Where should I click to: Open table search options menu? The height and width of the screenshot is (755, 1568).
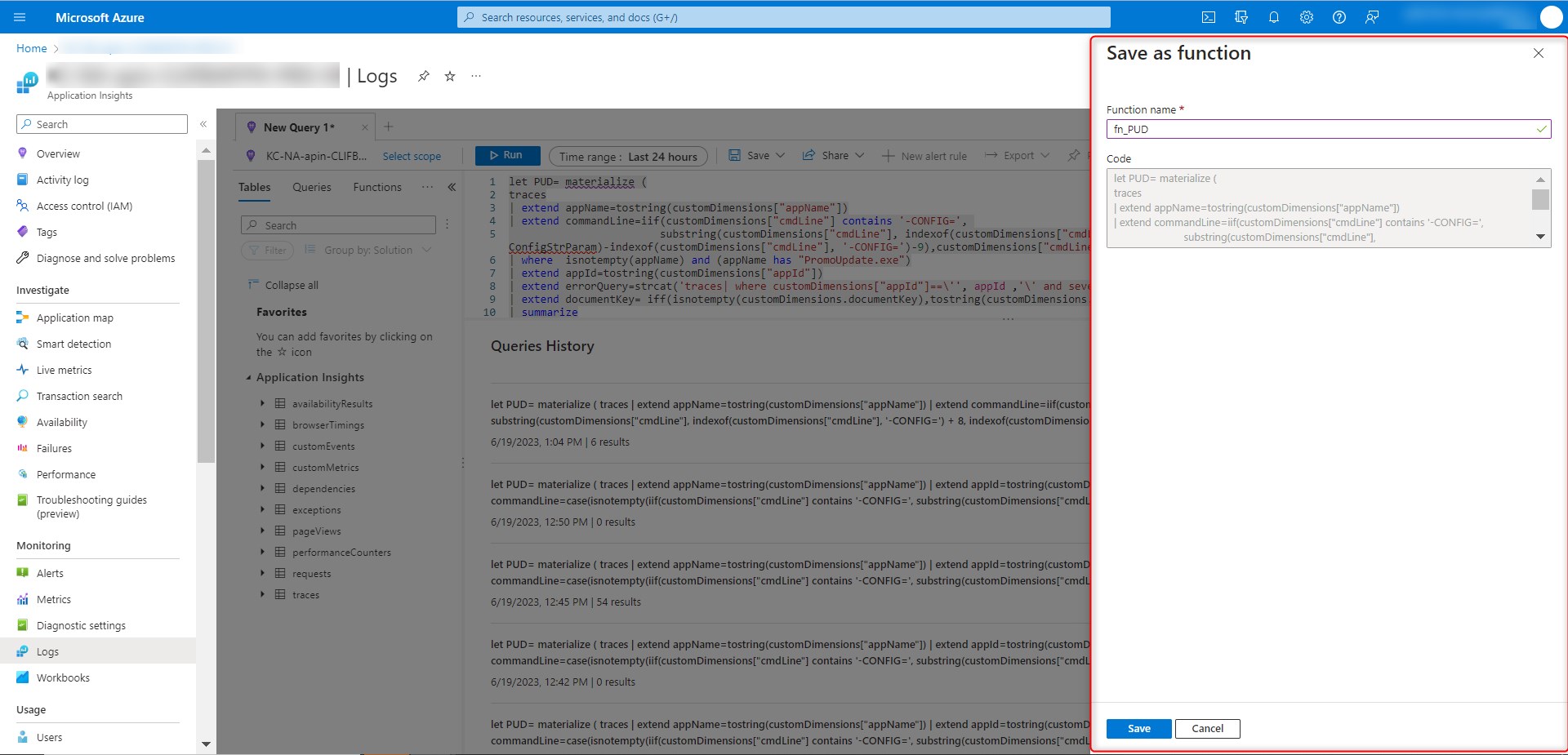447,224
